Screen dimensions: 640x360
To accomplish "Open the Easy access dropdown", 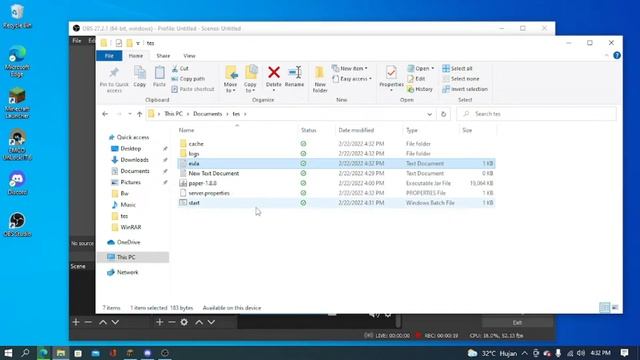I will pos(352,79).
